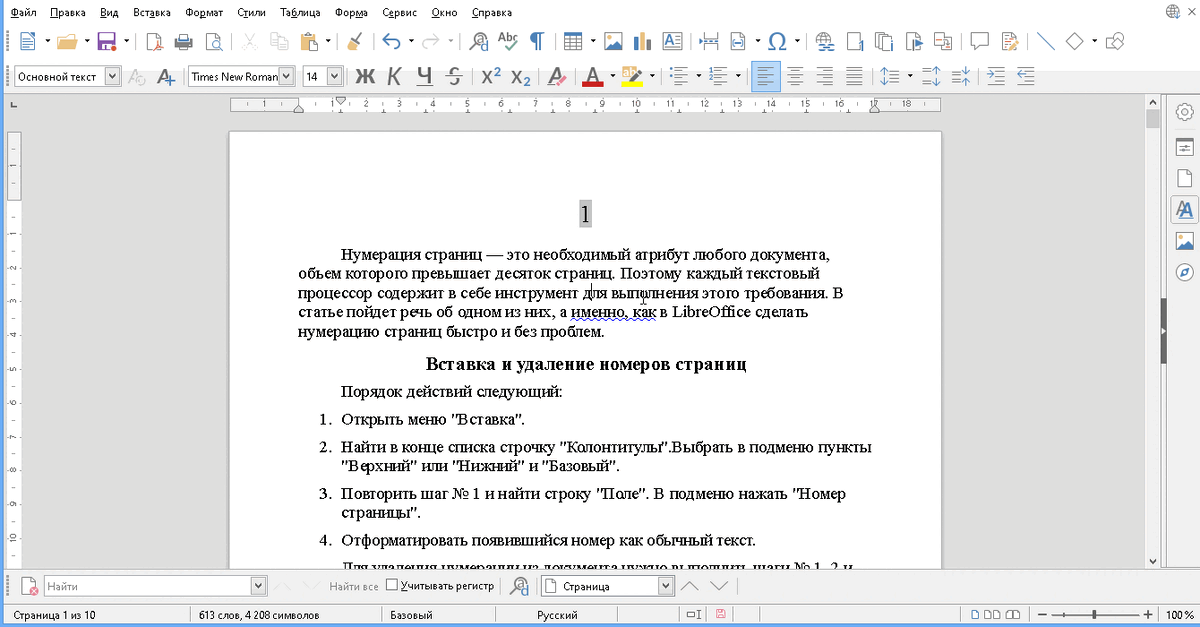Image resolution: width=1200 pixels, height=627 pixels.
Task: Activate the Clone Formatting paintbrush
Action: click(x=354, y=41)
